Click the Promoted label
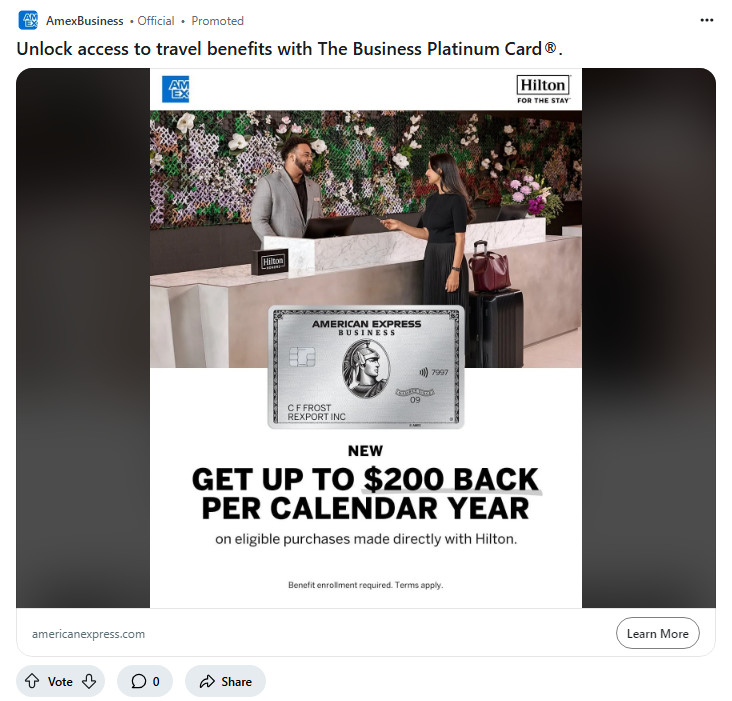The width and height of the screenshot is (732, 701). pos(218,20)
